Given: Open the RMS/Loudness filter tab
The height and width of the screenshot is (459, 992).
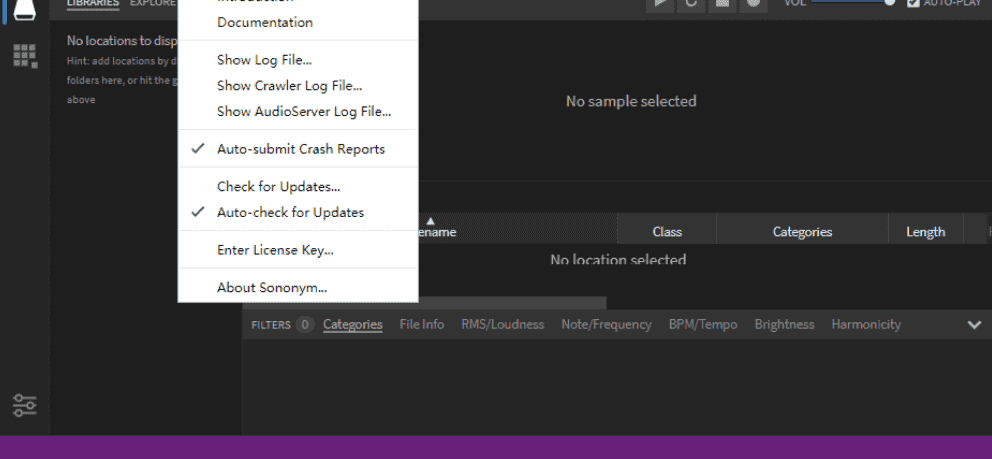Looking at the screenshot, I should (502, 324).
